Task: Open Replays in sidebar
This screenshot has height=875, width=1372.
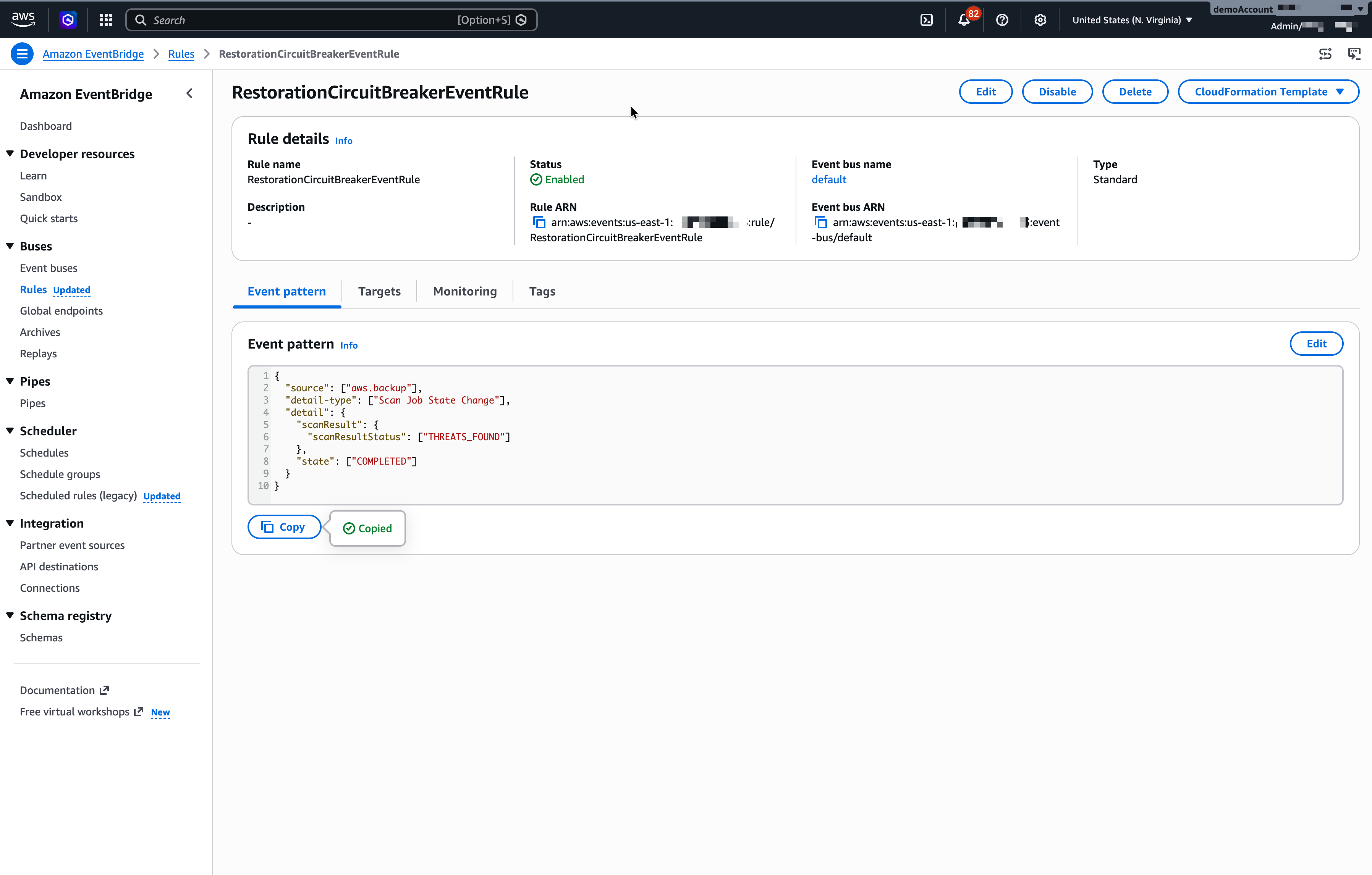Action: point(38,354)
